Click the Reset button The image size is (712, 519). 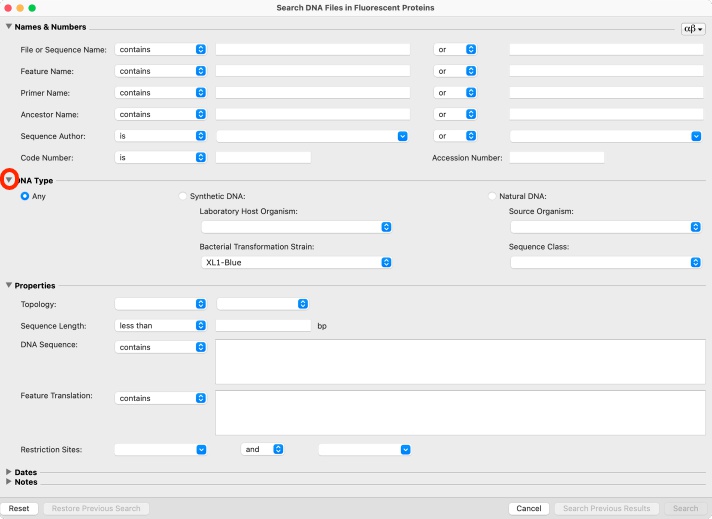coord(19,509)
